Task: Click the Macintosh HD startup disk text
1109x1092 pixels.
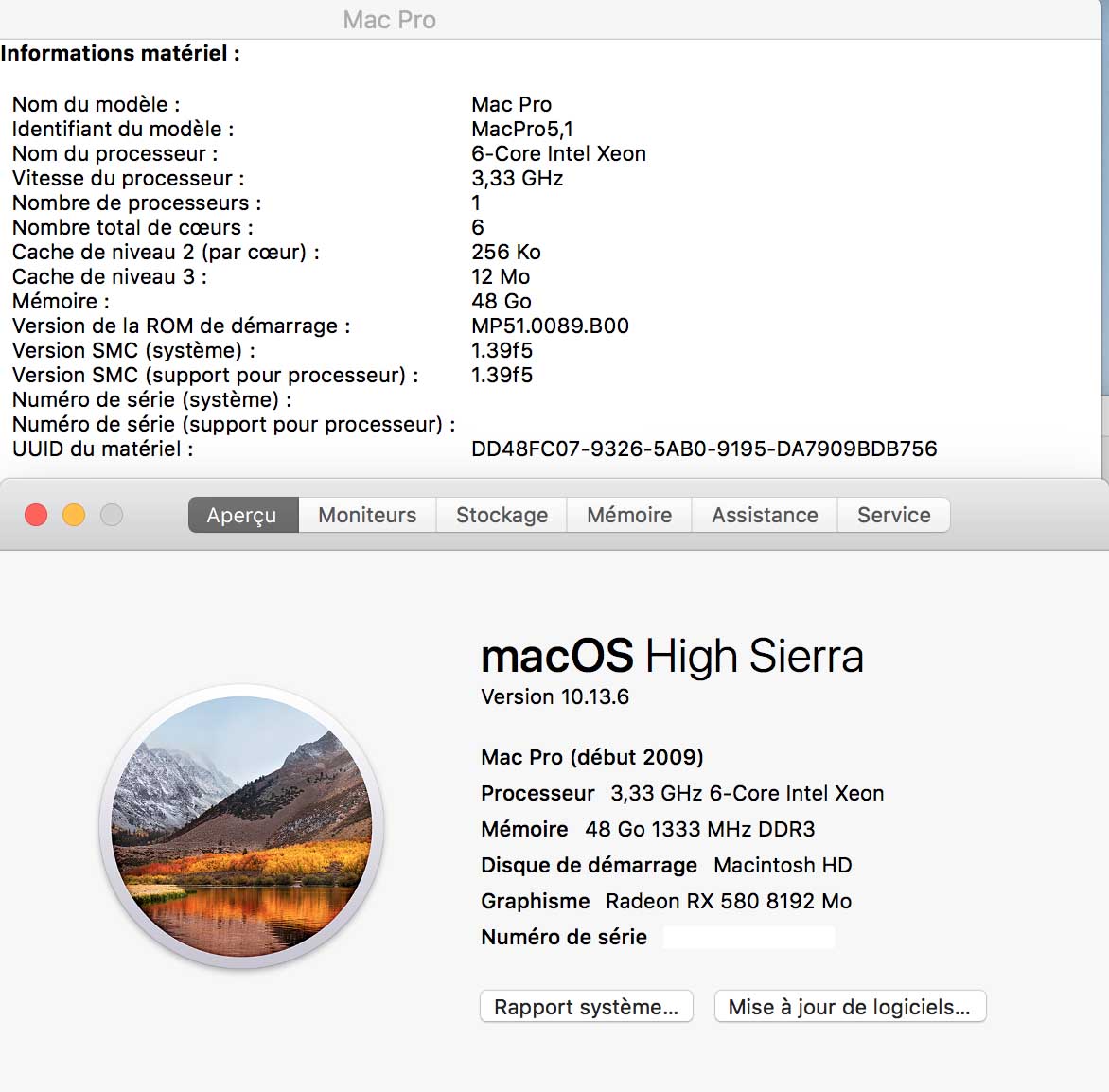Action: coord(783,865)
